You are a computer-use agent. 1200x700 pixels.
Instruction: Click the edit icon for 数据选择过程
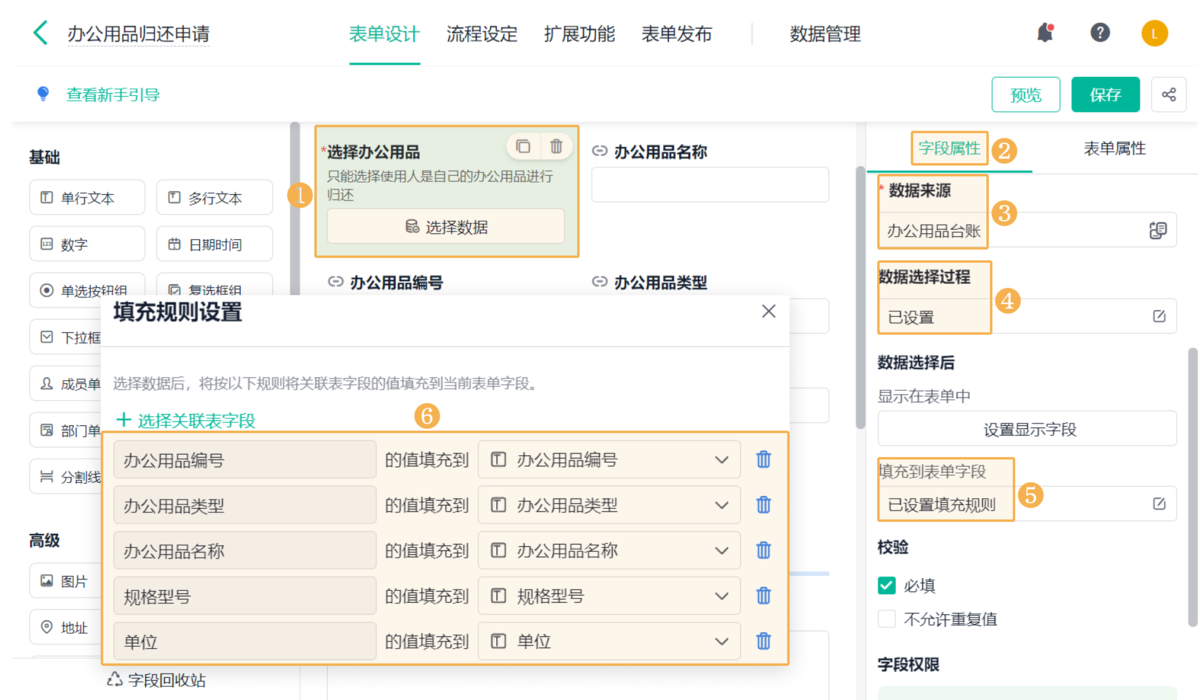(x=1159, y=317)
